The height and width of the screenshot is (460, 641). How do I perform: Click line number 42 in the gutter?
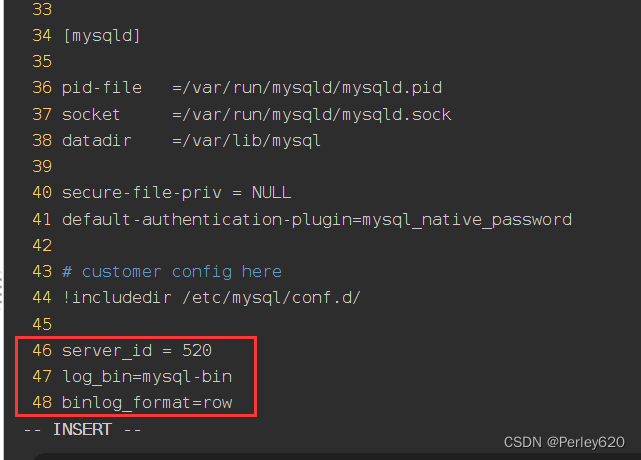[x=41, y=245]
